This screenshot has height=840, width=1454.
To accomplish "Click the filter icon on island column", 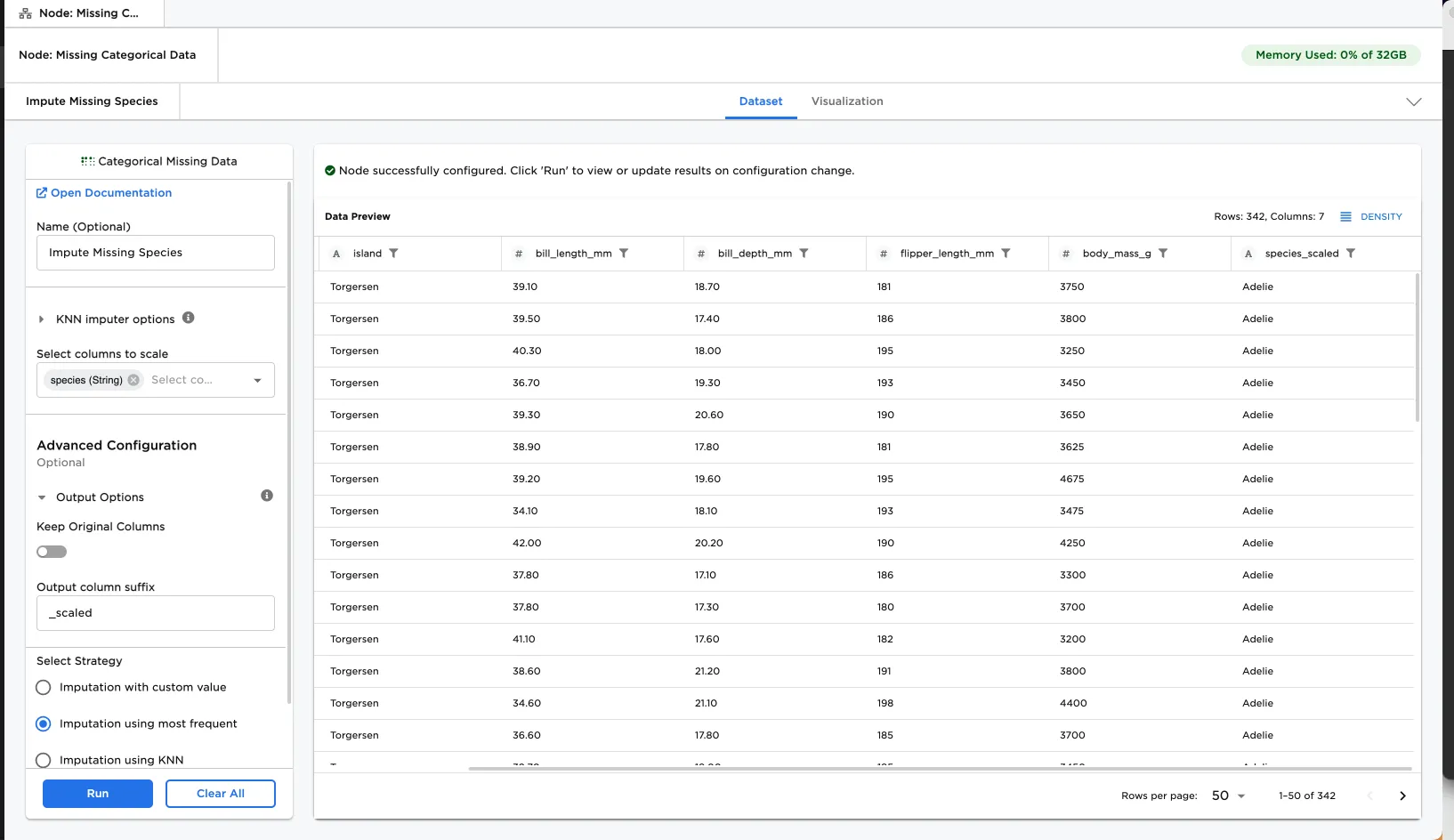I will [393, 254].
